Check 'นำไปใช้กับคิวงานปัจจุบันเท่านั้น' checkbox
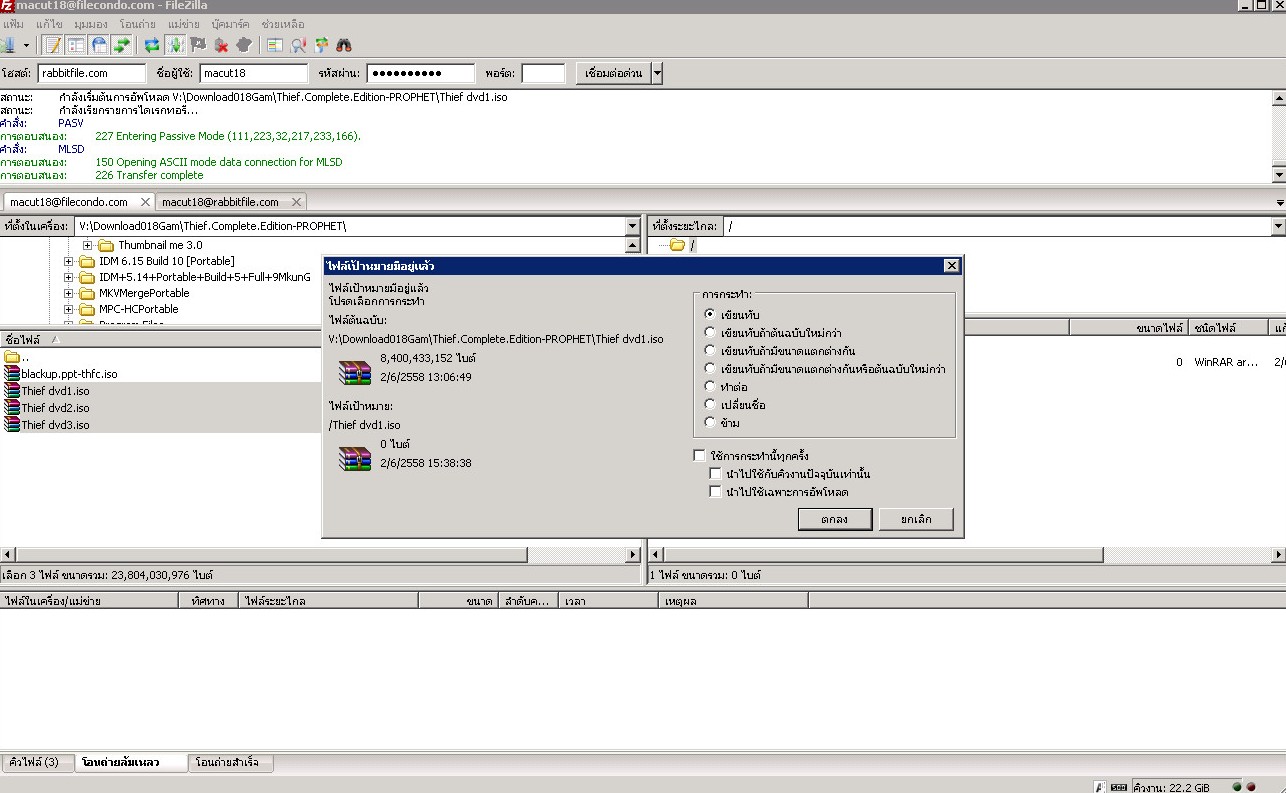 (x=715, y=474)
